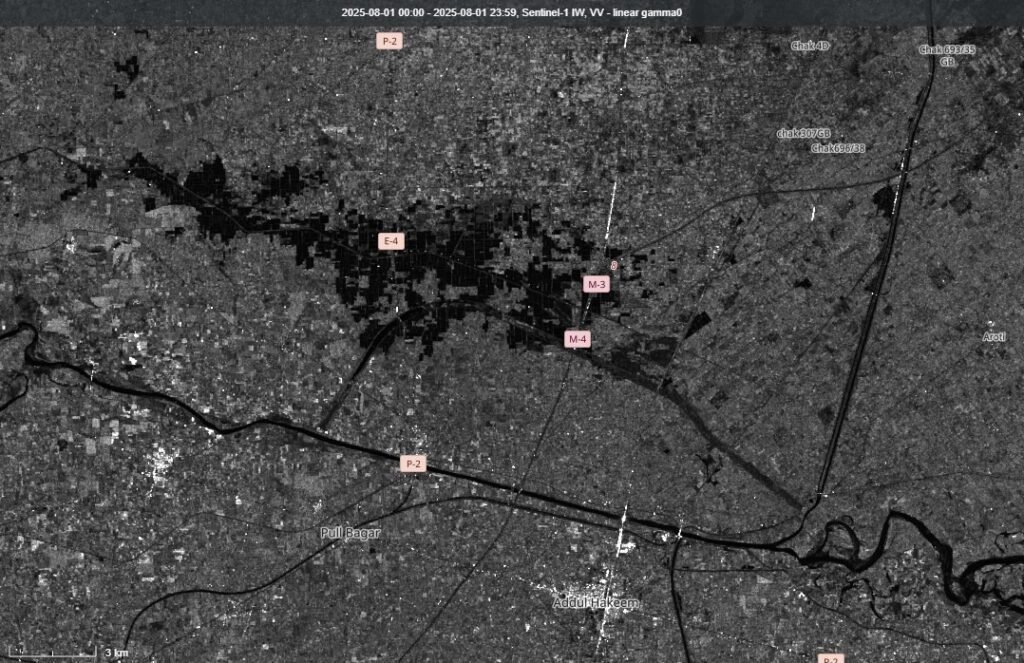1024x663 pixels.
Task: Click the Chak 4D place label
Action: (810, 46)
